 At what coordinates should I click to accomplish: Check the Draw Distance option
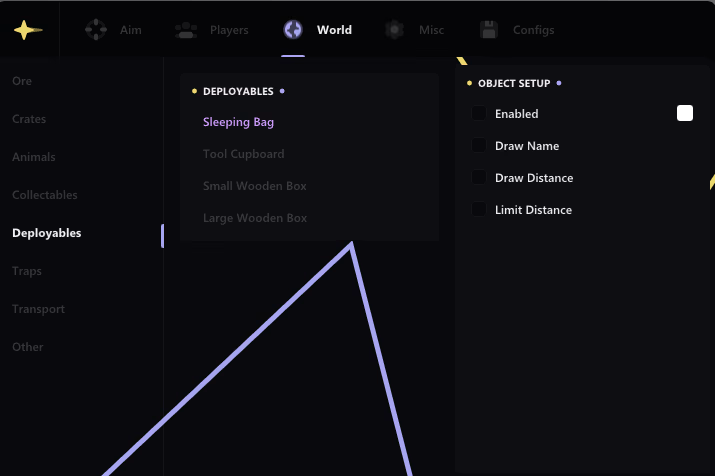[478, 177]
